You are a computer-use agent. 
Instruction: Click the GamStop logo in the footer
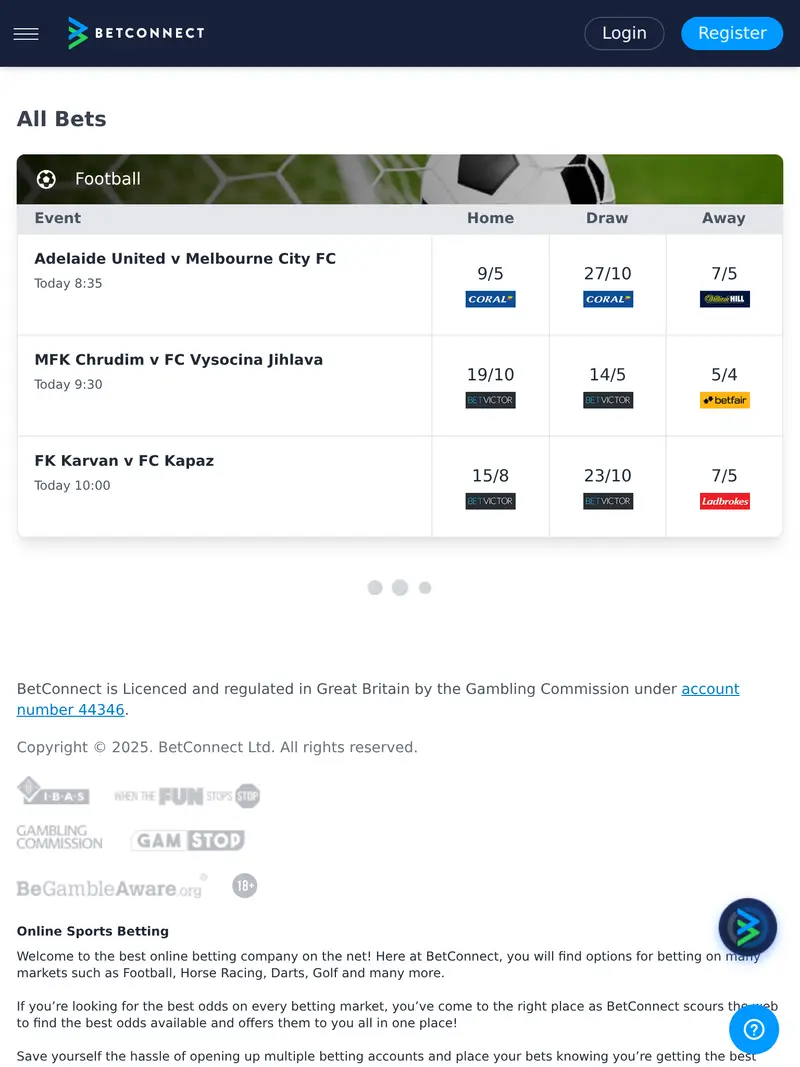[x=187, y=840]
